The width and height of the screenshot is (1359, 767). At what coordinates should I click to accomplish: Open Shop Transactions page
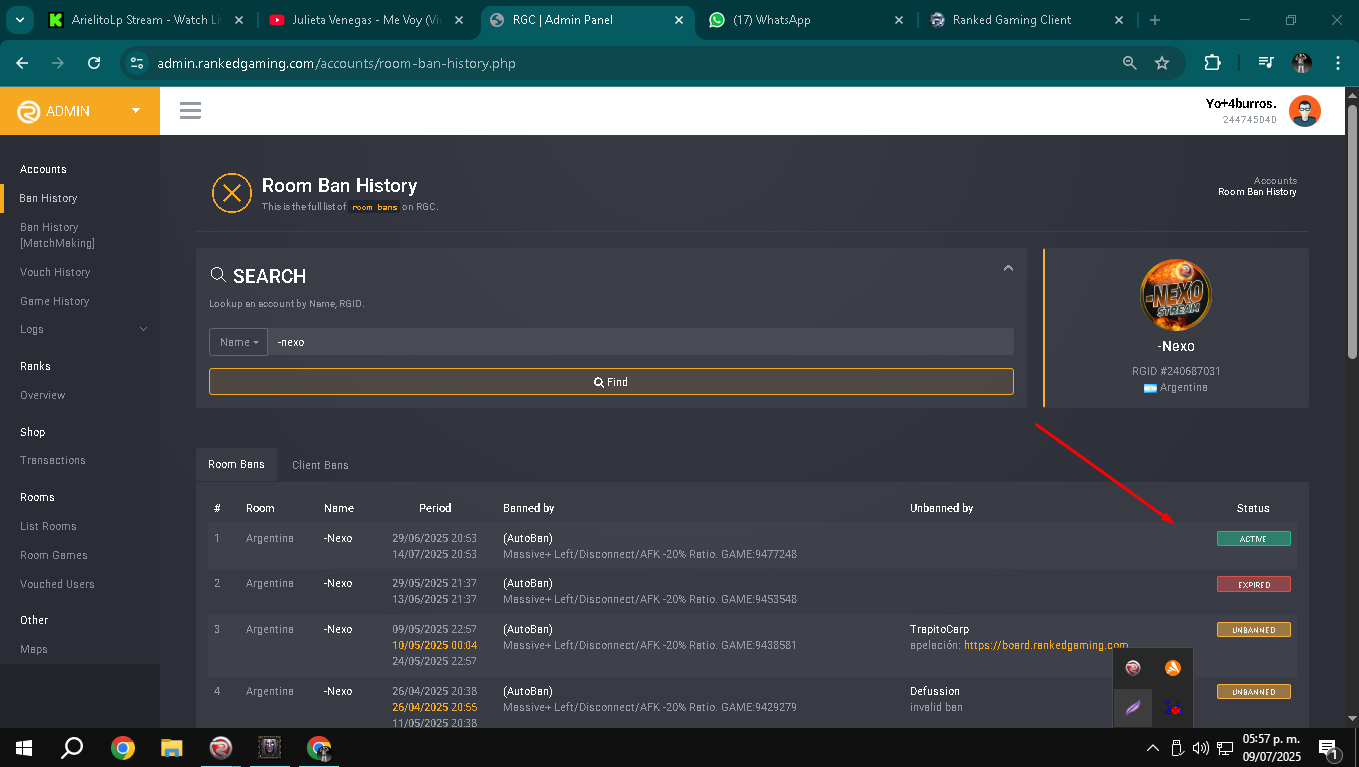(x=52, y=460)
